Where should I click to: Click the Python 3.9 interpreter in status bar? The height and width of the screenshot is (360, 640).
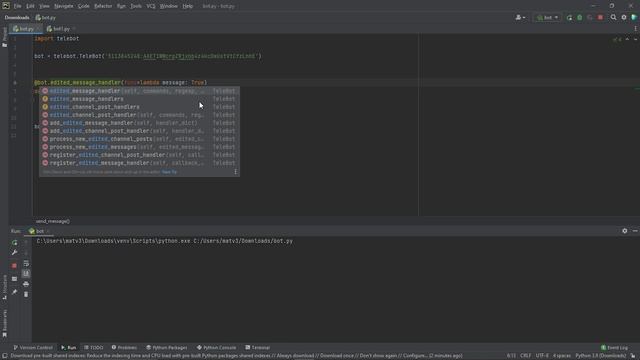point(600,356)
